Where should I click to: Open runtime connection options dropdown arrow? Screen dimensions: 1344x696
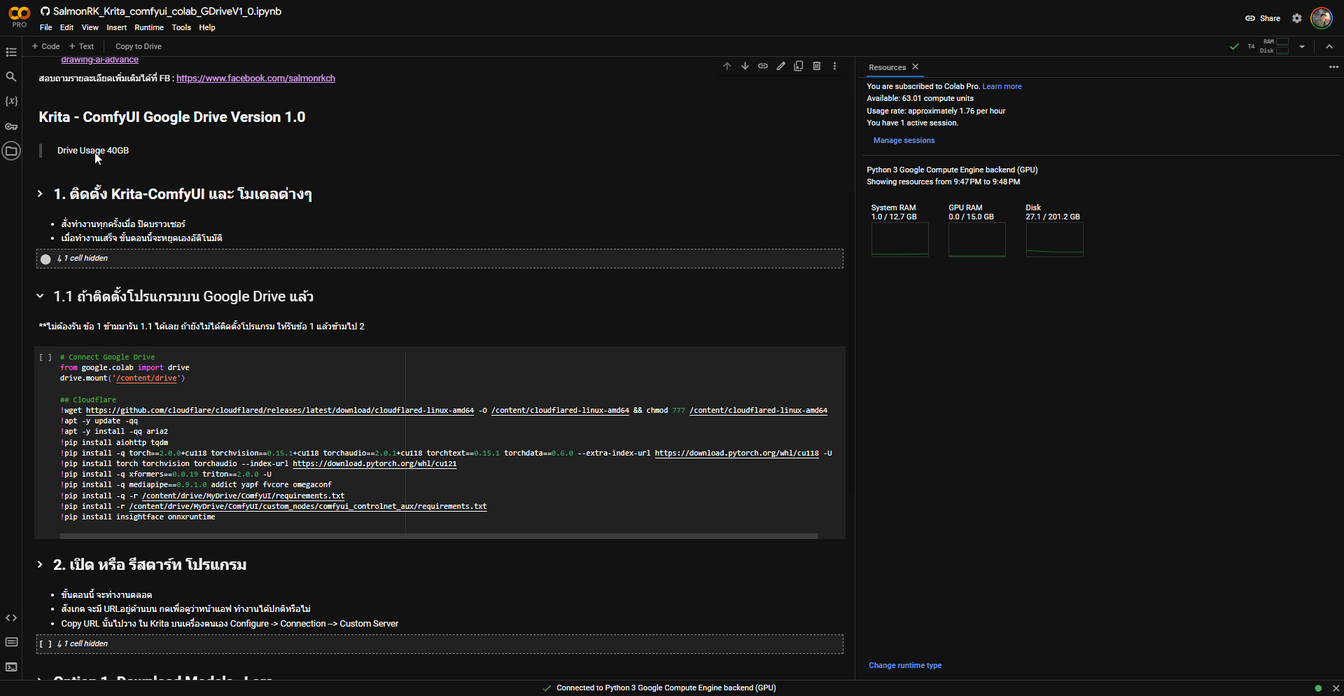click(1302, 46)
